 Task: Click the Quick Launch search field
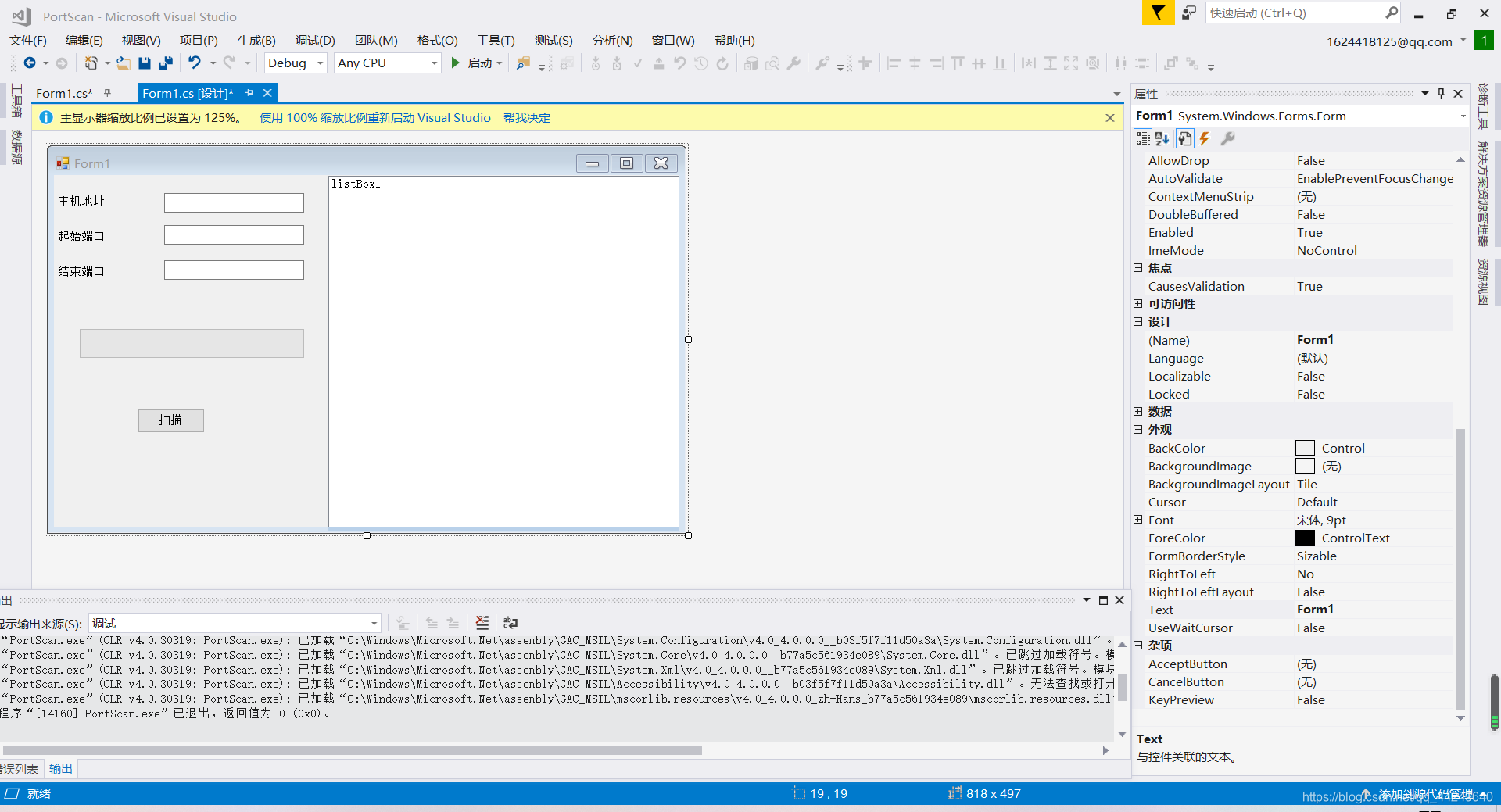1295,13
